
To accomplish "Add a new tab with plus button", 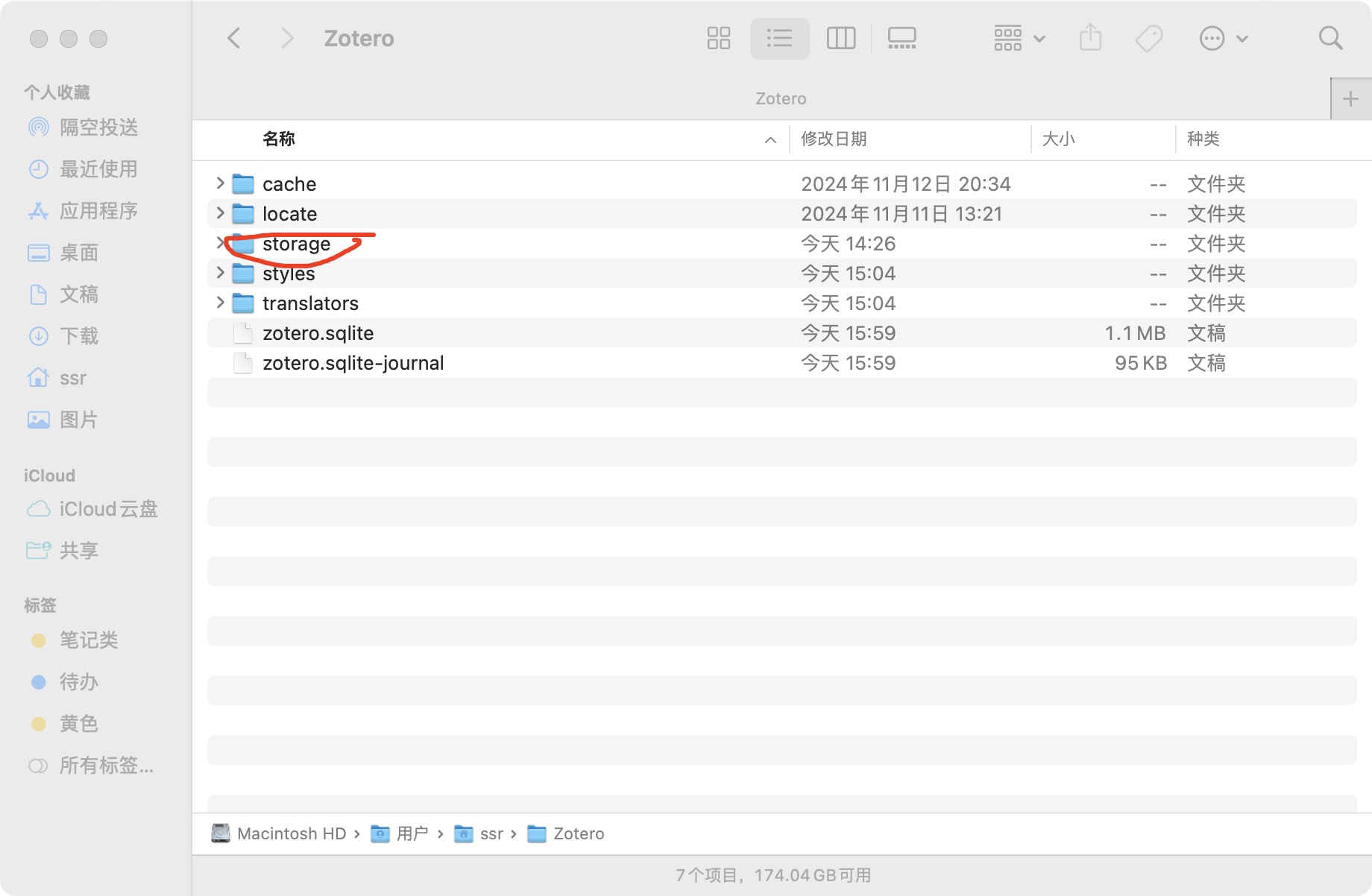I will [x=1350, y=98].
